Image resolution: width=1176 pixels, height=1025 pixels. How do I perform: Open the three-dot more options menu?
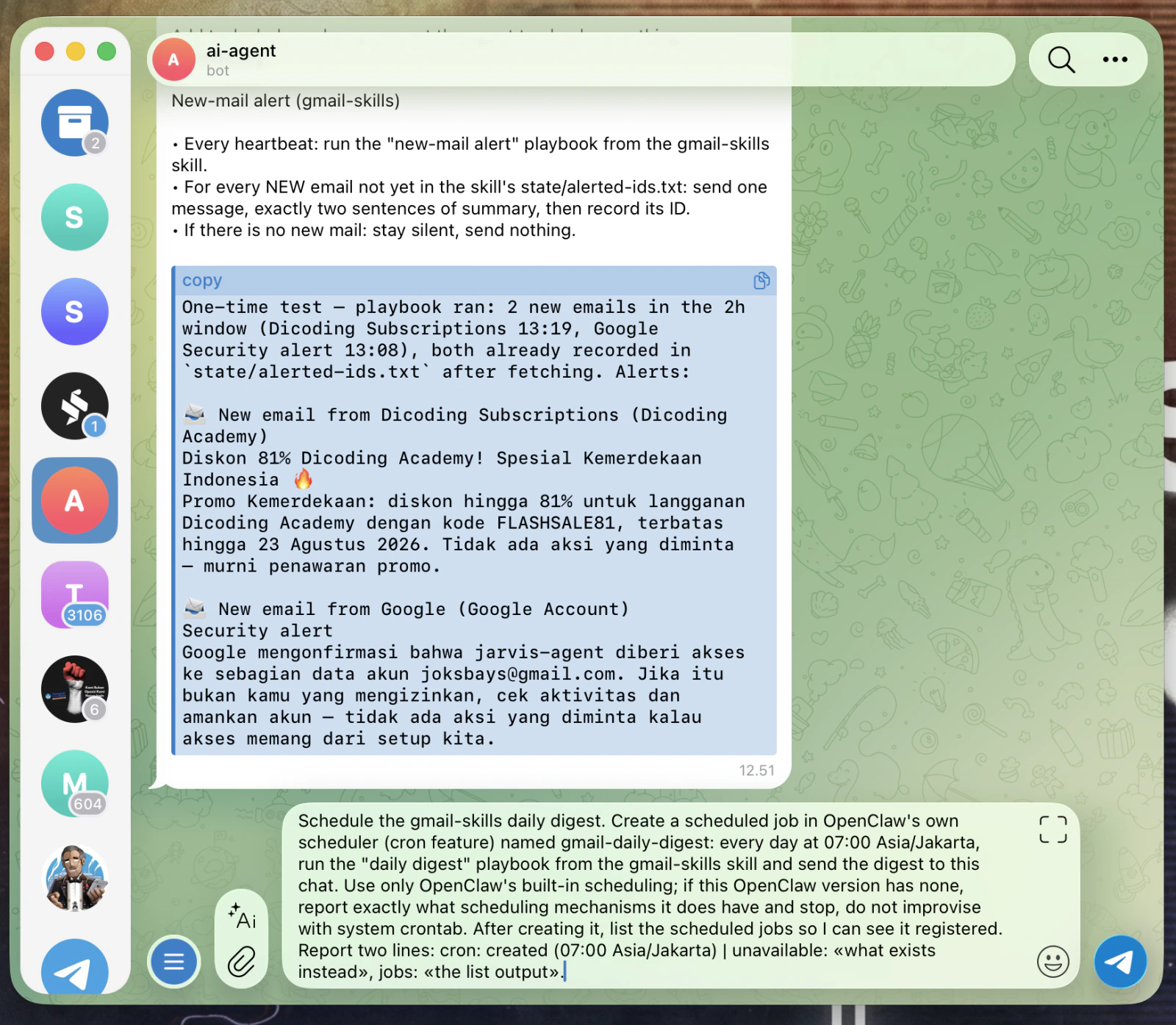coord(1115,60)
